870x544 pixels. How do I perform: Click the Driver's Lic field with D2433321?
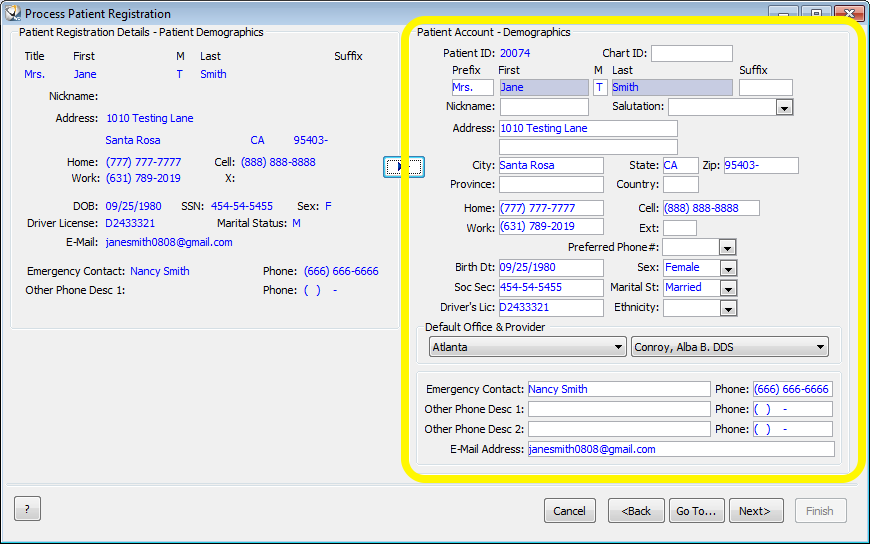551,308
